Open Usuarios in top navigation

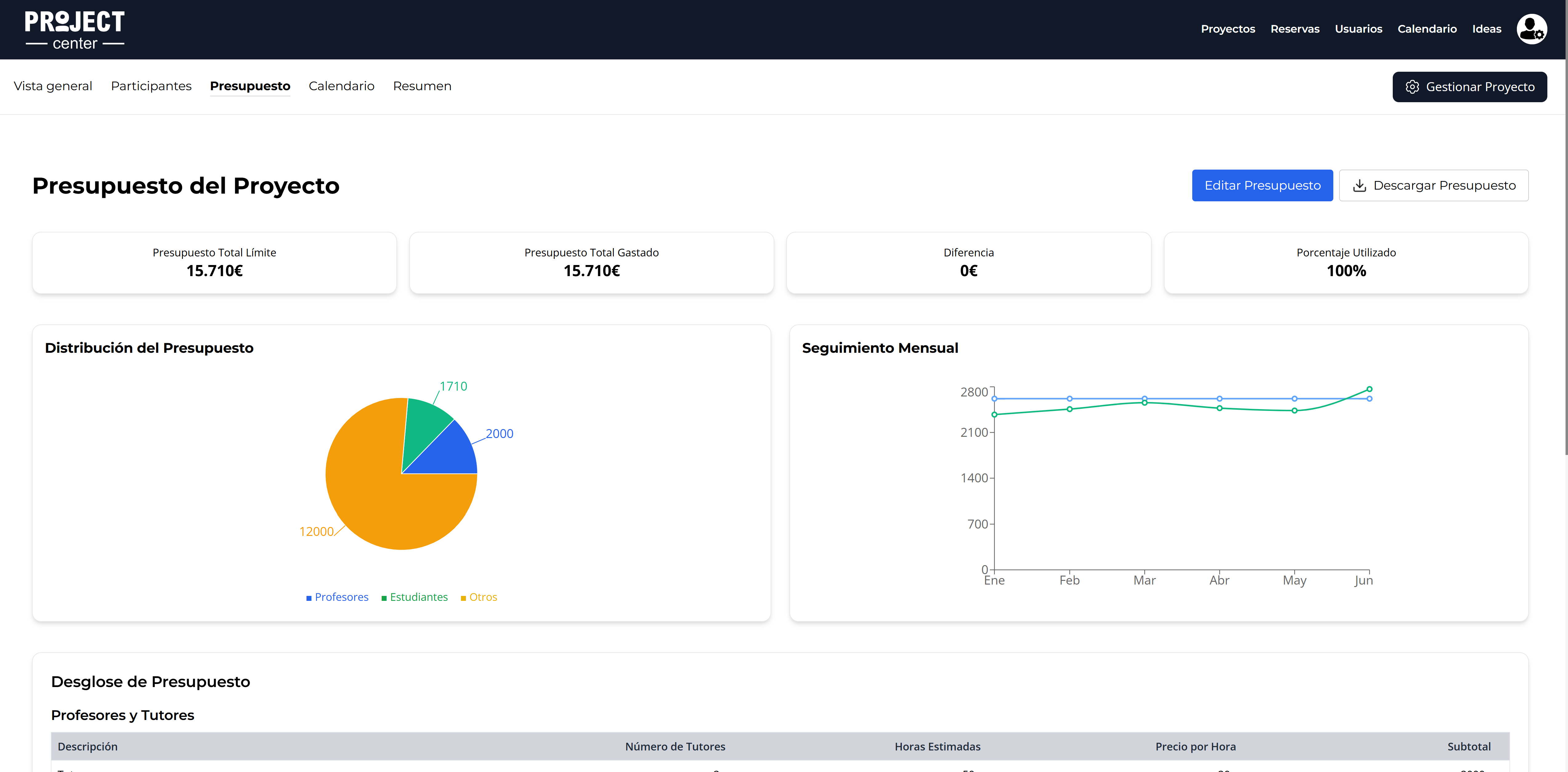tap(1358, 29)
